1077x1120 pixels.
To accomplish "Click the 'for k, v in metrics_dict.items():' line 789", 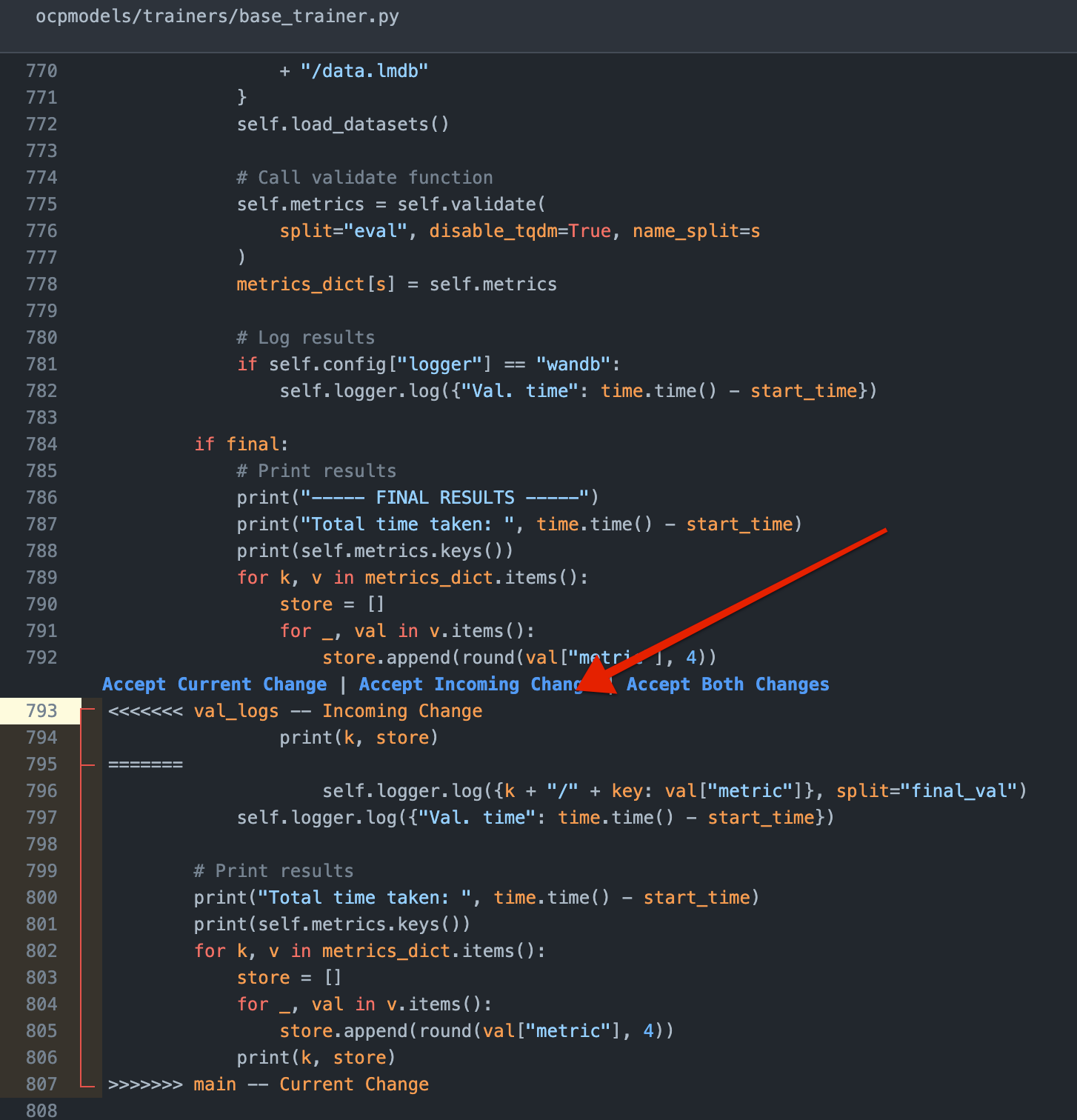I will (413, 578).
